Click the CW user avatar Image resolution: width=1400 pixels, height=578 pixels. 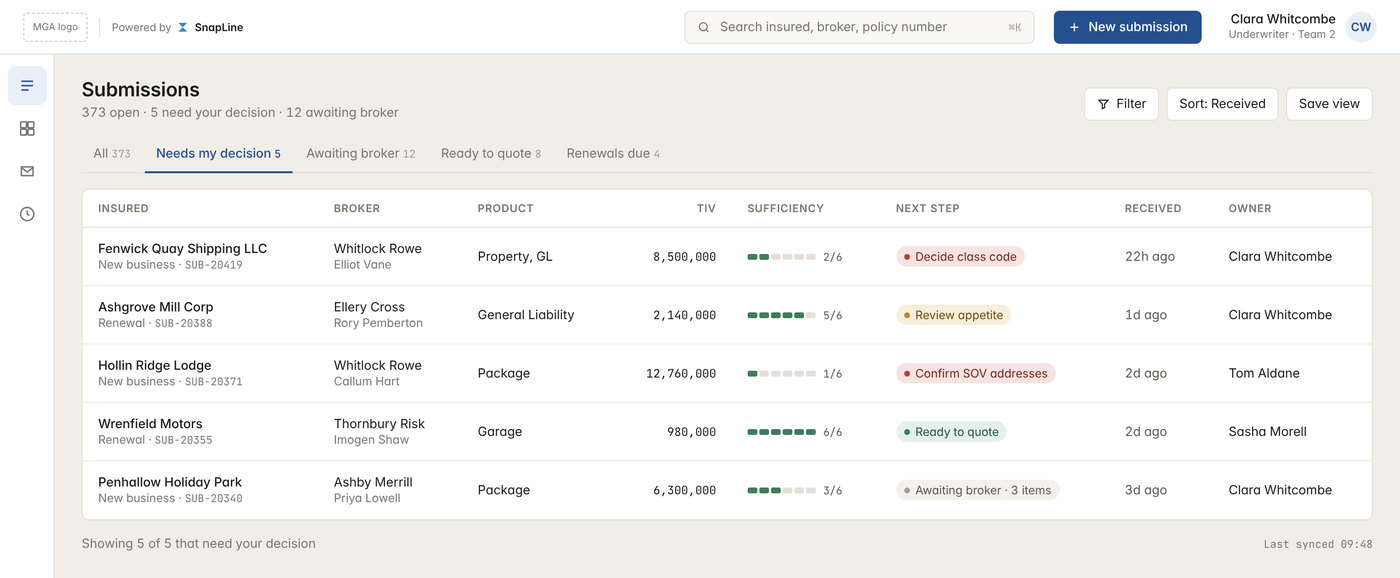(1361, 27)
